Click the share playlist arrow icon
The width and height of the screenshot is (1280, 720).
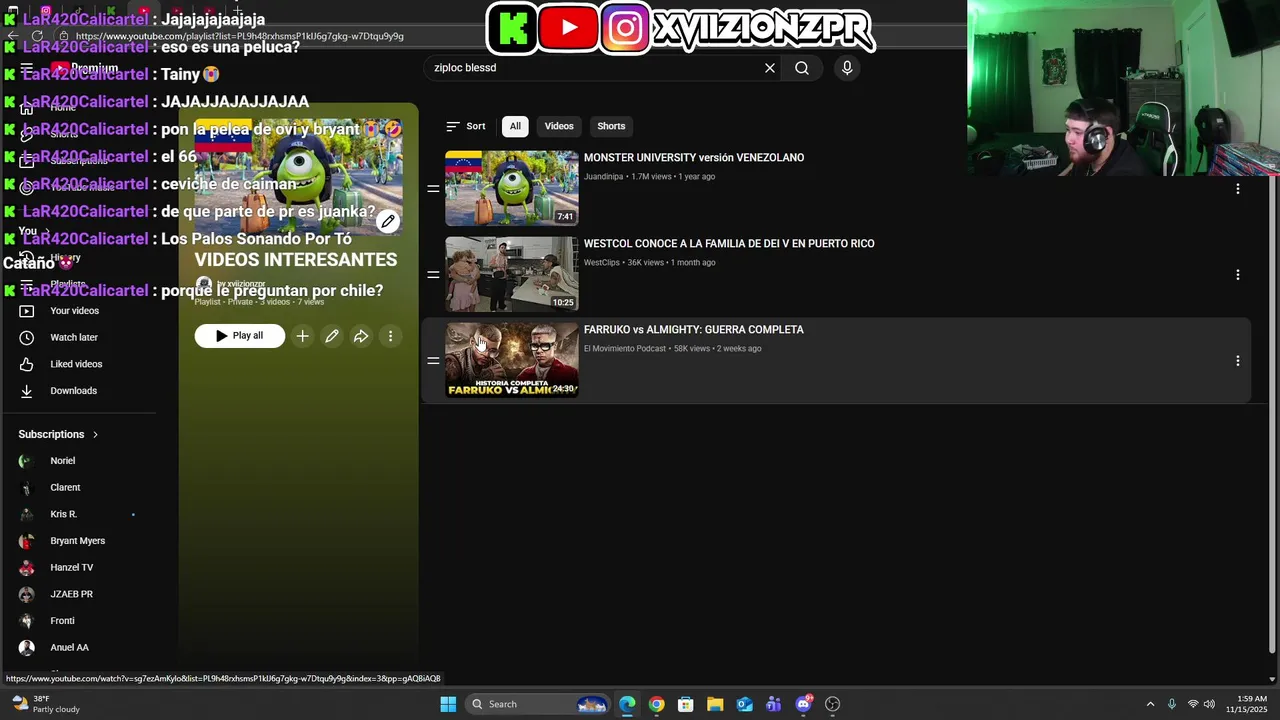[361, 336]
